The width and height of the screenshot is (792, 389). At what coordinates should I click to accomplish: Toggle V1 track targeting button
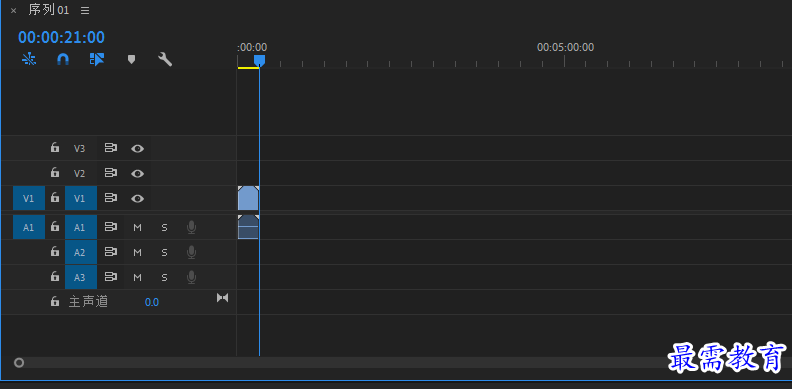pos(81,199)
